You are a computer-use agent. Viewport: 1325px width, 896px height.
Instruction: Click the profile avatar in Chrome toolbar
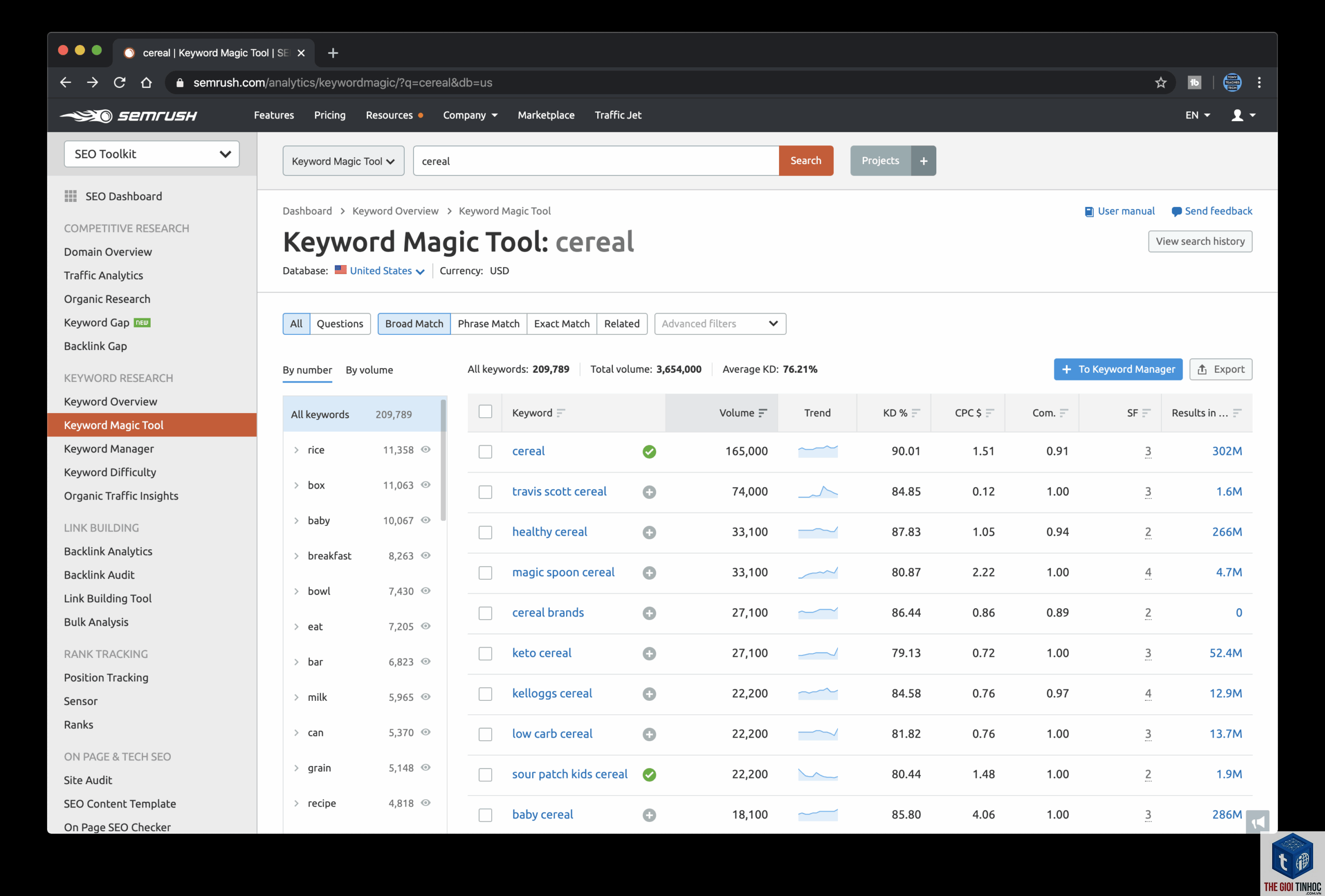(1232, 83)
